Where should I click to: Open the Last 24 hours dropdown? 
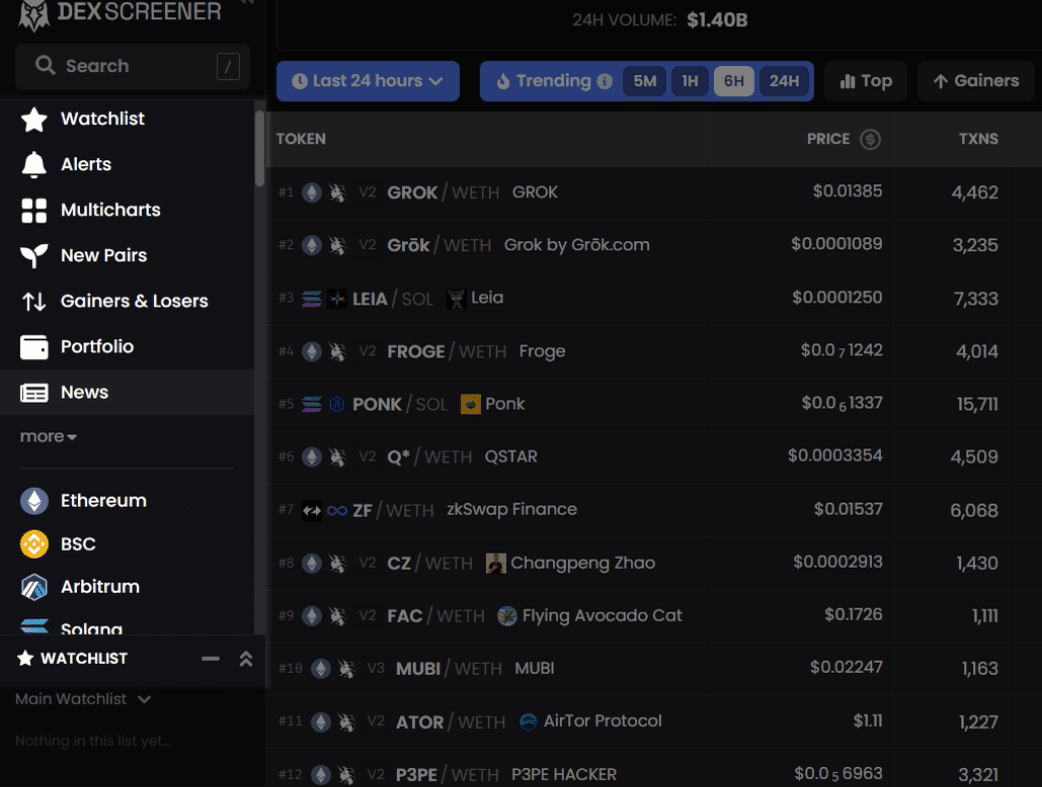(368, 81)
